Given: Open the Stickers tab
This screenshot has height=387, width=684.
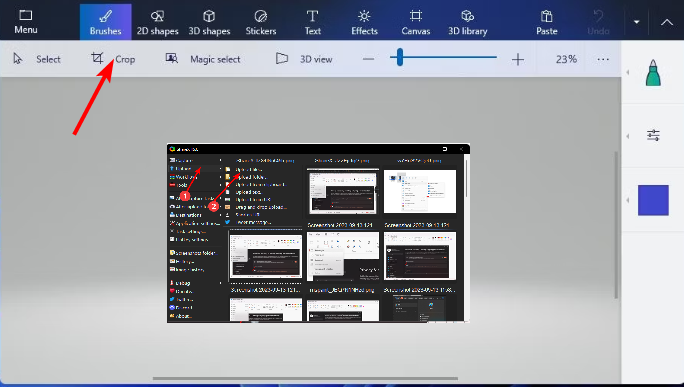Looking at the screenshot, I should point(261,22).
